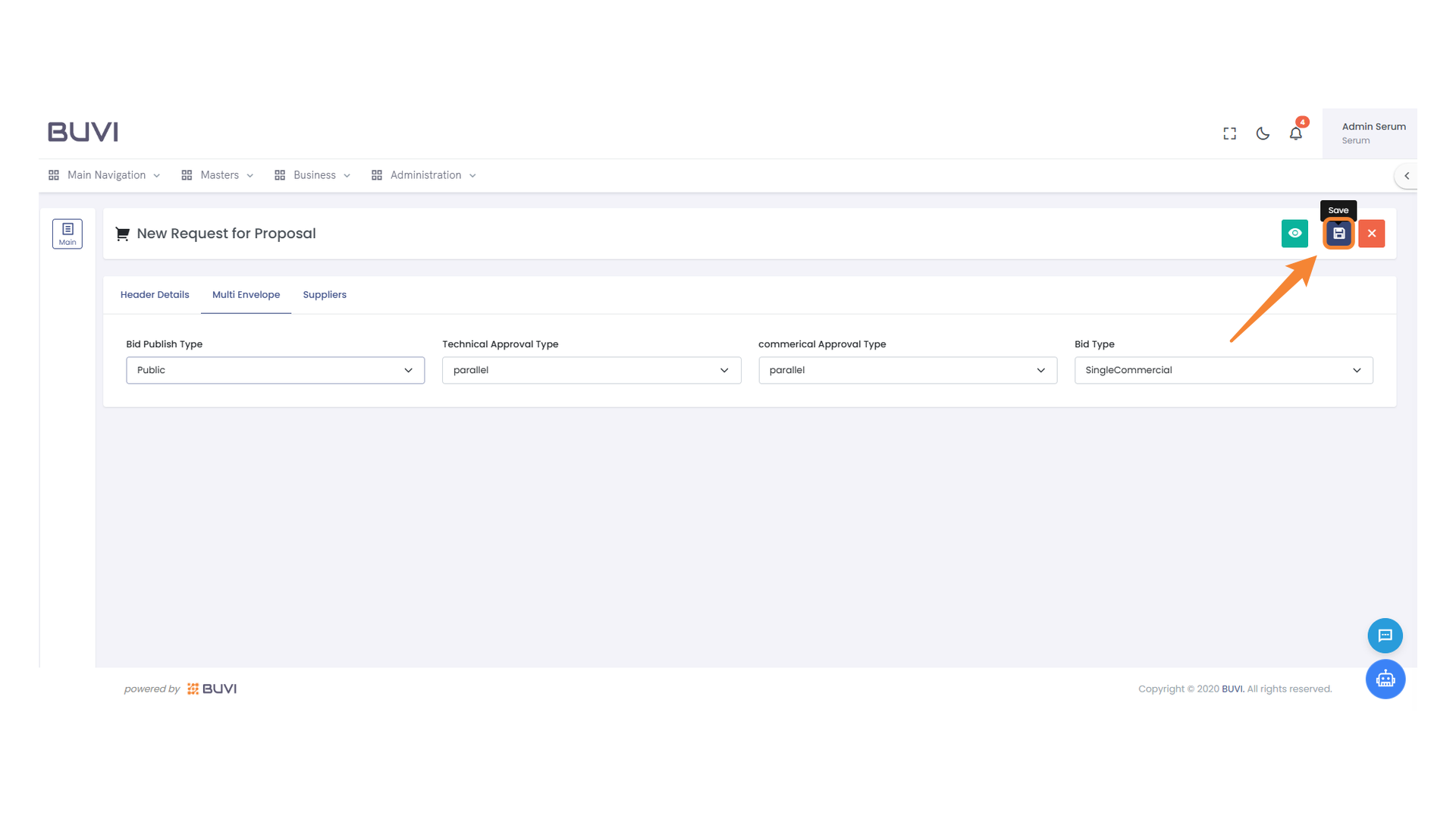This screenshot has height=819, width=1456.
Task: Click the Save floppy disk icon
Action: point(1338,234)
